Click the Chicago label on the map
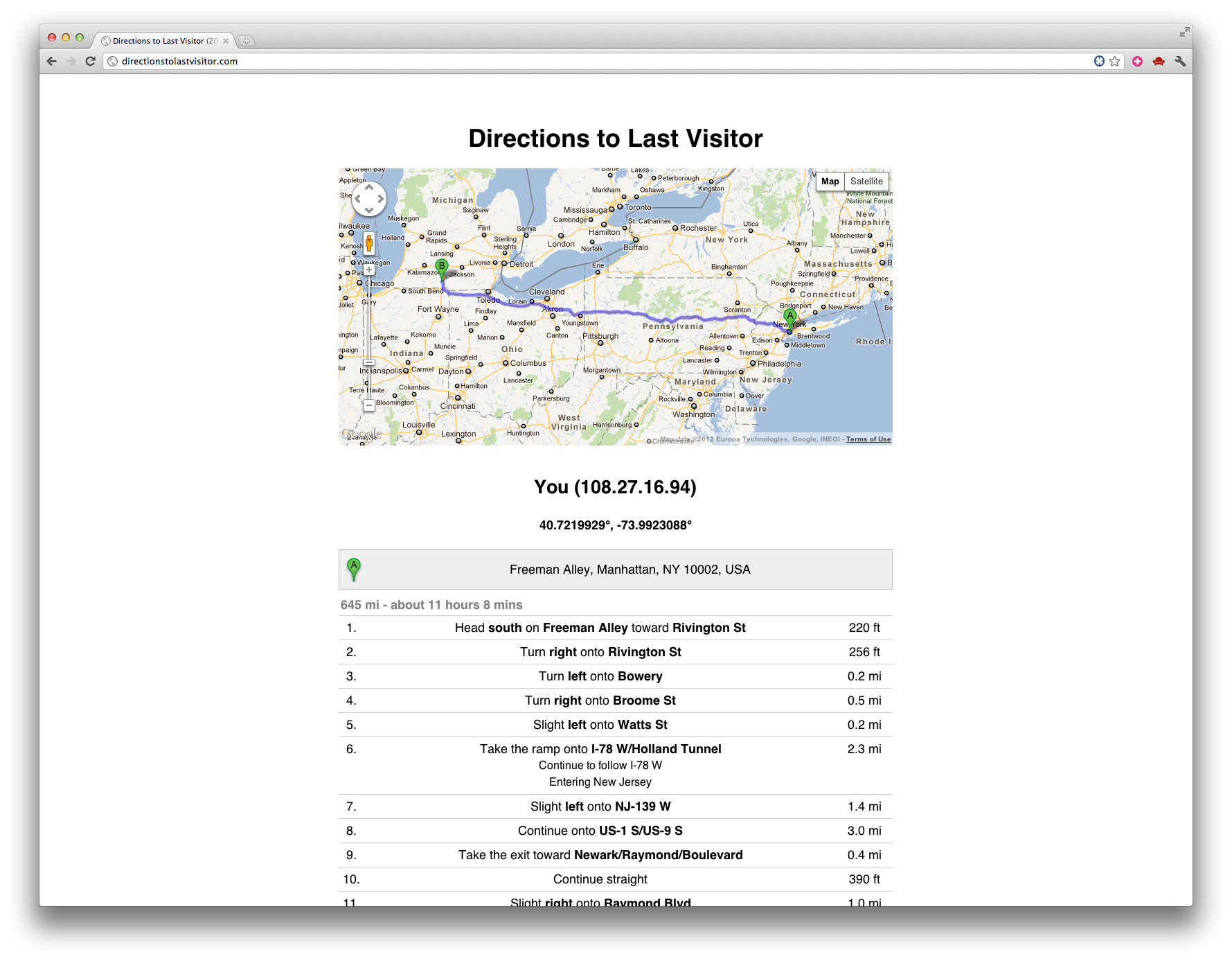 (x=380, y=284)
